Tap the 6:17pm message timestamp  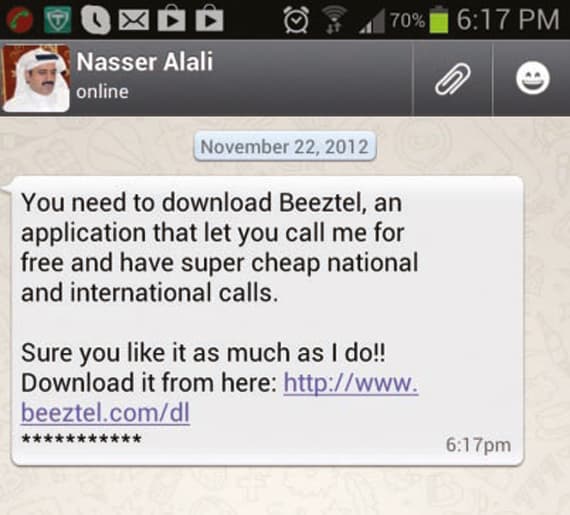478,445
